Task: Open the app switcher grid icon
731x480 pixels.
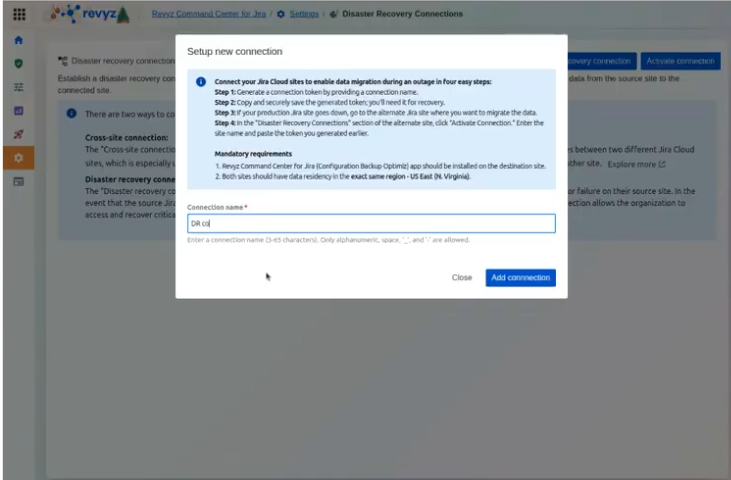Action: coord(19,15)
